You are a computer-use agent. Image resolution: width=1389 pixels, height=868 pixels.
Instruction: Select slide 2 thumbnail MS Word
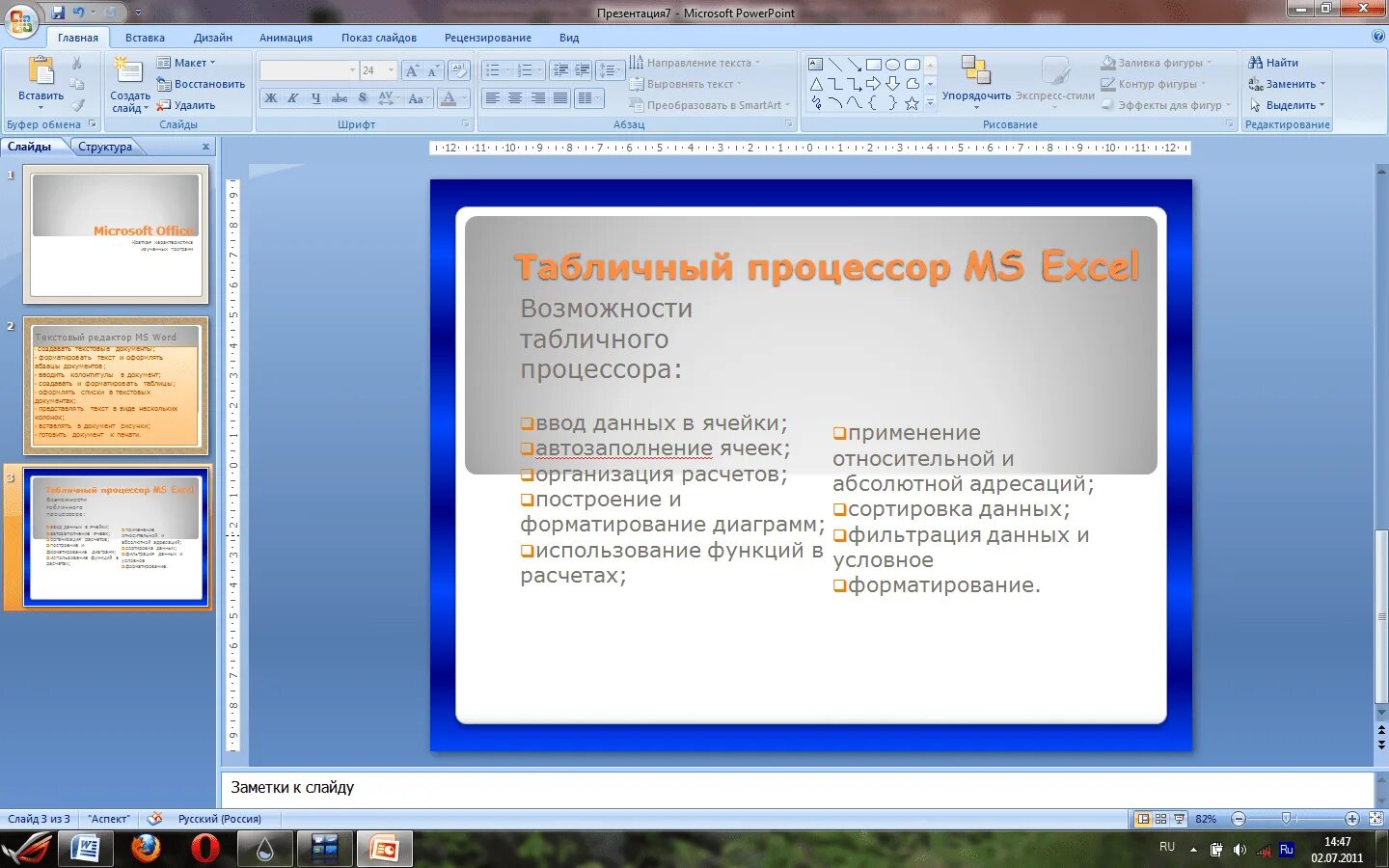click(116, 385)
